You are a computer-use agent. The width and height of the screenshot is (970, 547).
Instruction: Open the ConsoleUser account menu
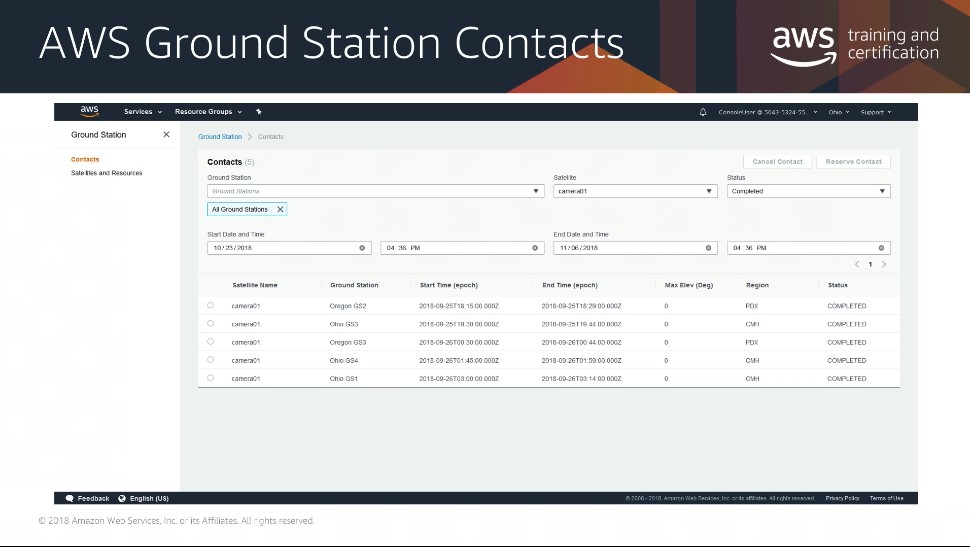(768, 112)
